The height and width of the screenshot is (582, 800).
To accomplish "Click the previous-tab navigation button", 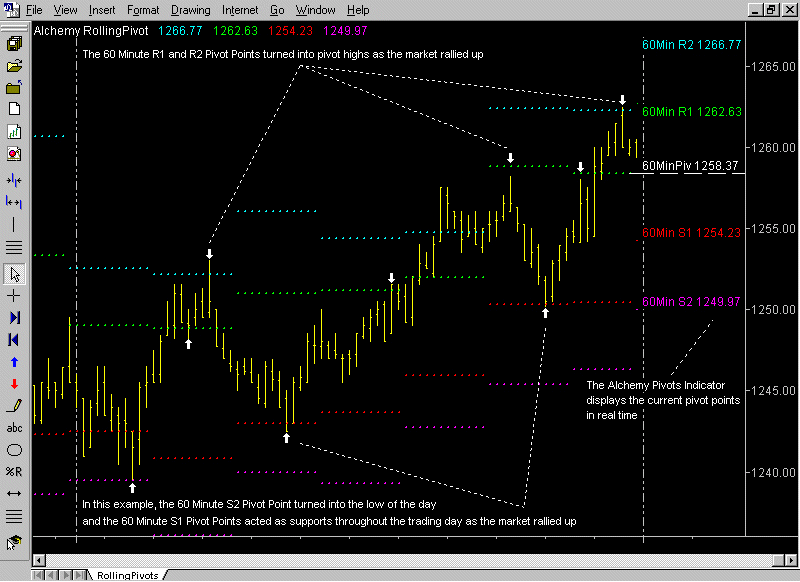I will click(52, 575).
